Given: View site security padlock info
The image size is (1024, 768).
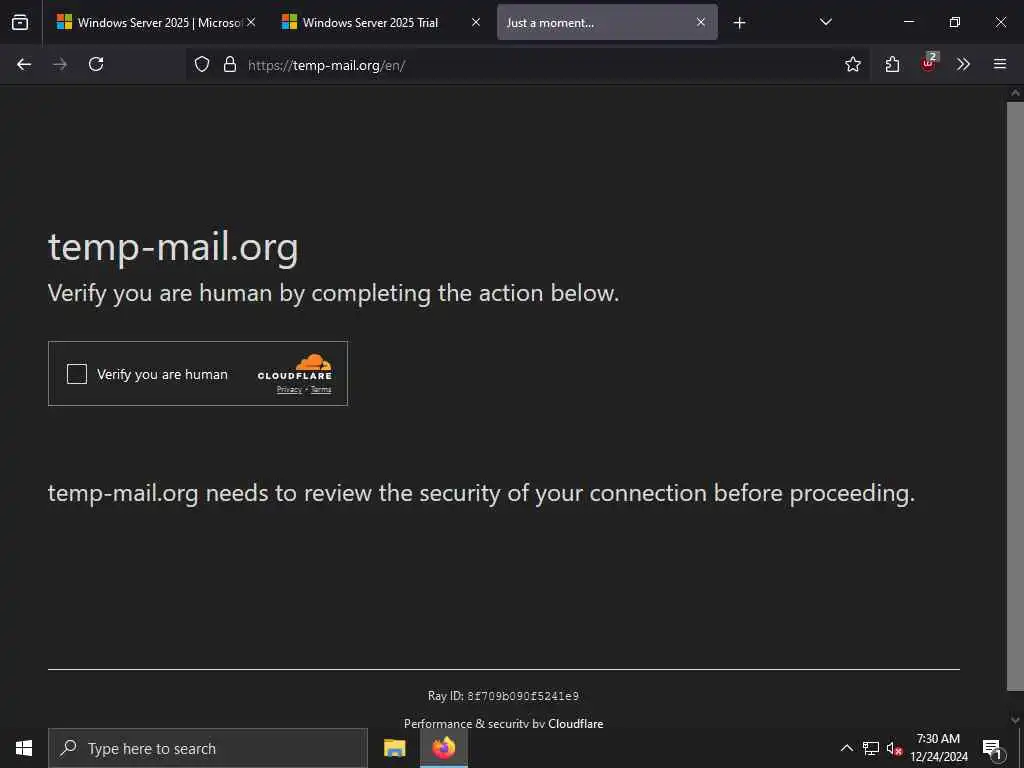Looking at the screenshot, I should pyautogui.click(x=230, y=64).
